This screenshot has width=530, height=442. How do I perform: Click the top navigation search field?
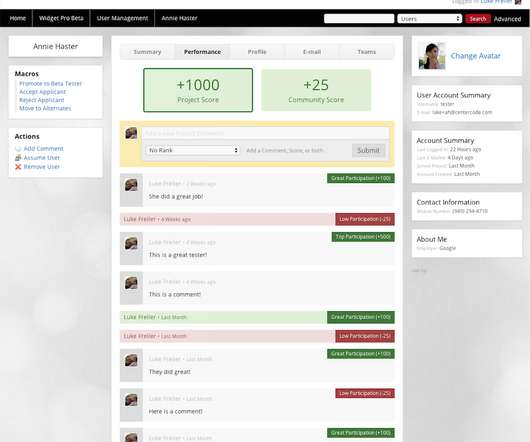tap(359, 19)
